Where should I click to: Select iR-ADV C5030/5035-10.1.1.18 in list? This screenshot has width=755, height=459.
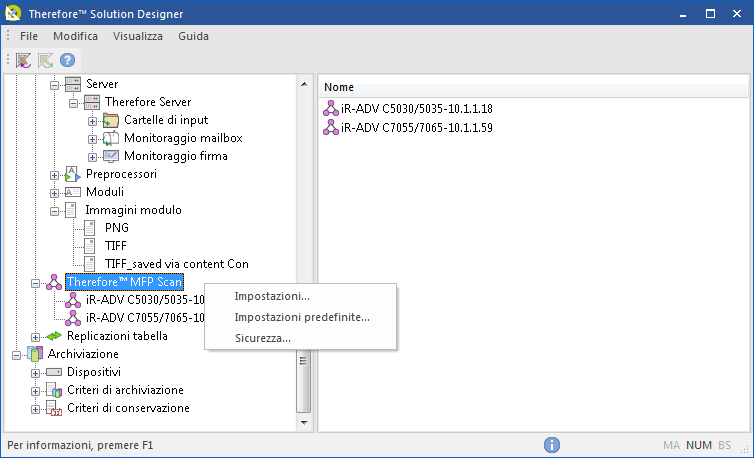pos(417,109)
